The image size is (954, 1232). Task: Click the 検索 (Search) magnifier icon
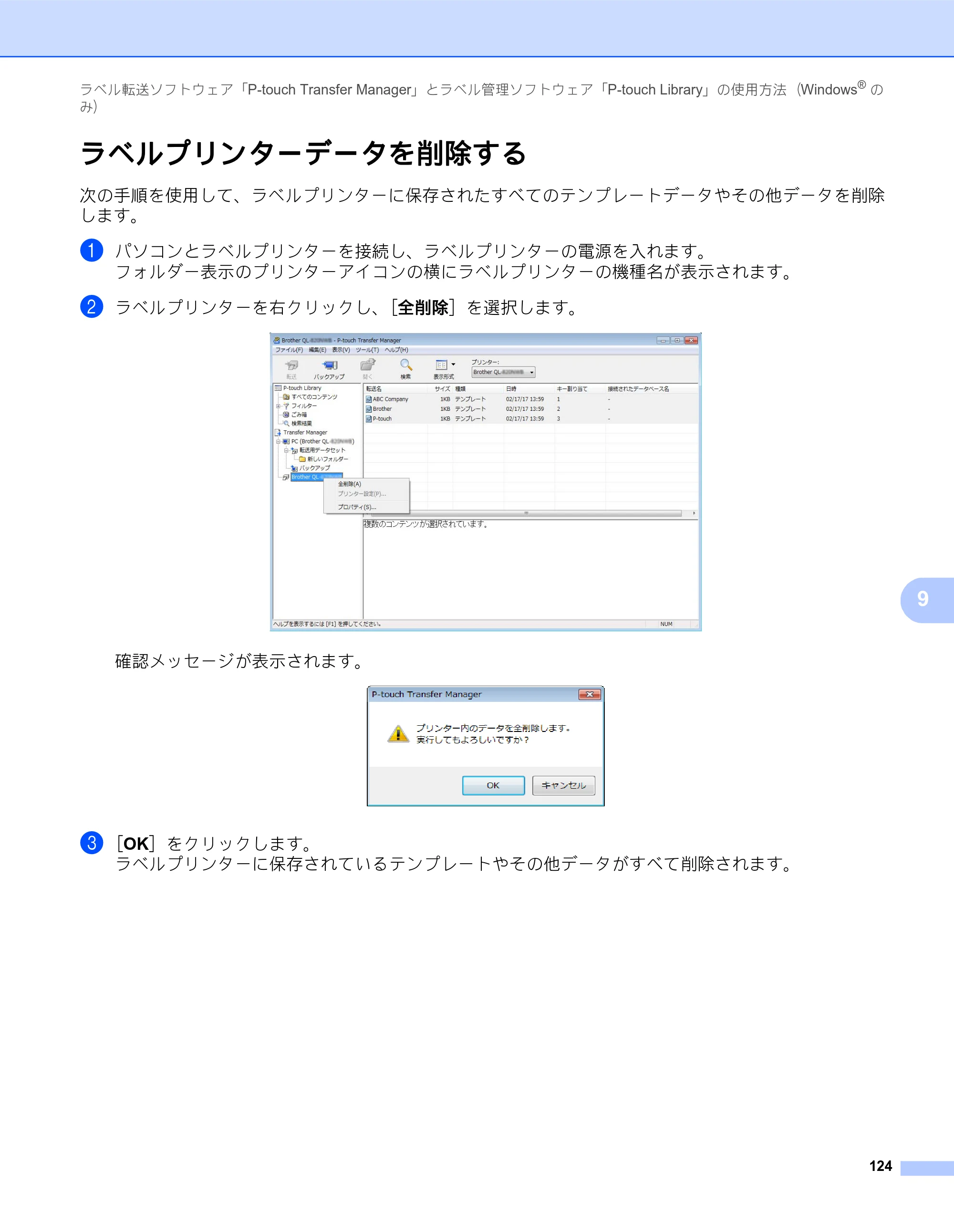406,365
